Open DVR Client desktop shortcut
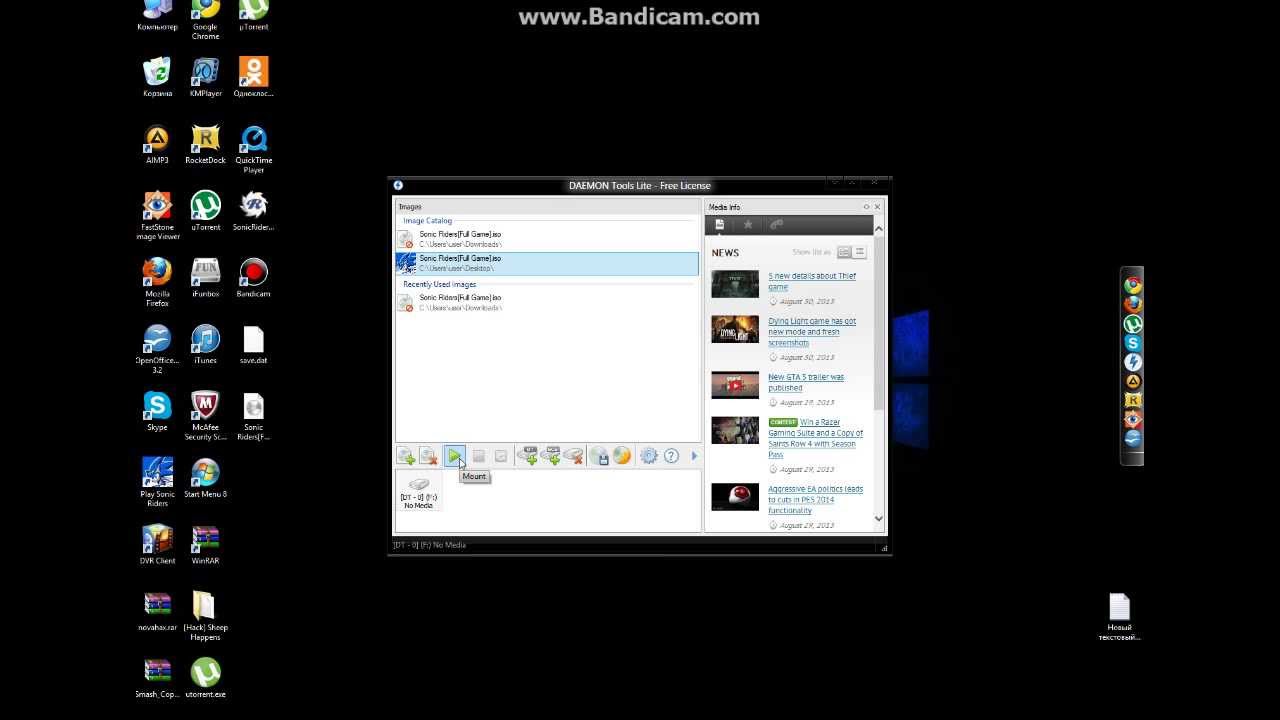 (x=157, y=545)
